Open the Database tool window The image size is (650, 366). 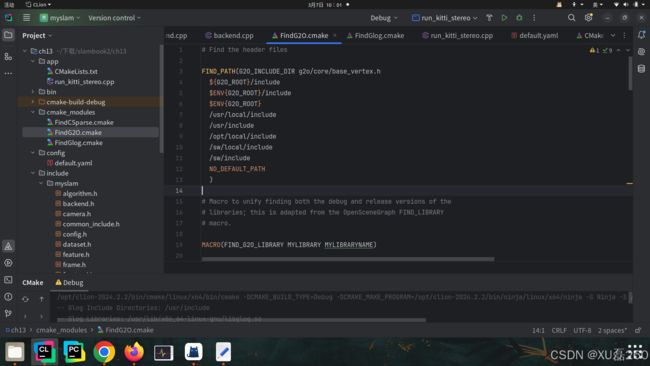tap(641, 69)
